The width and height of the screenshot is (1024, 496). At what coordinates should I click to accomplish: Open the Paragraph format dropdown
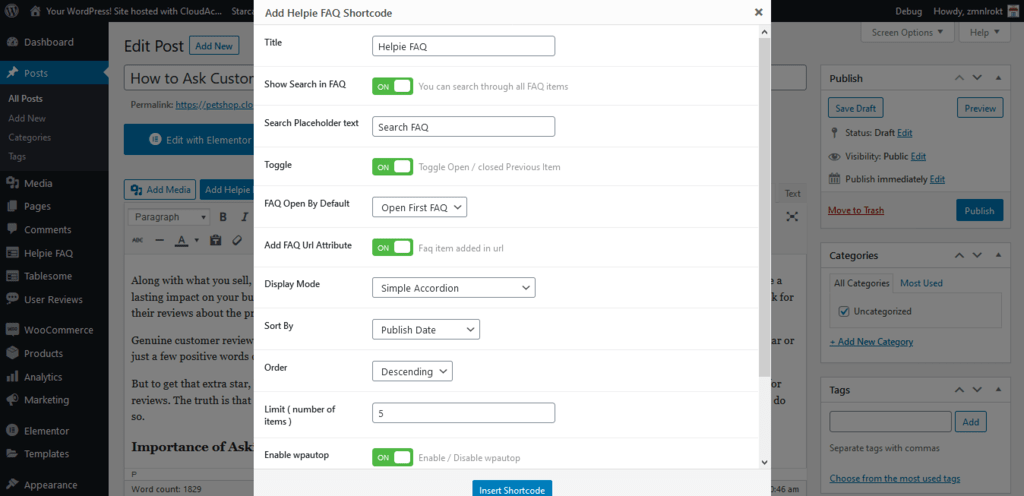tap(168, 217)
